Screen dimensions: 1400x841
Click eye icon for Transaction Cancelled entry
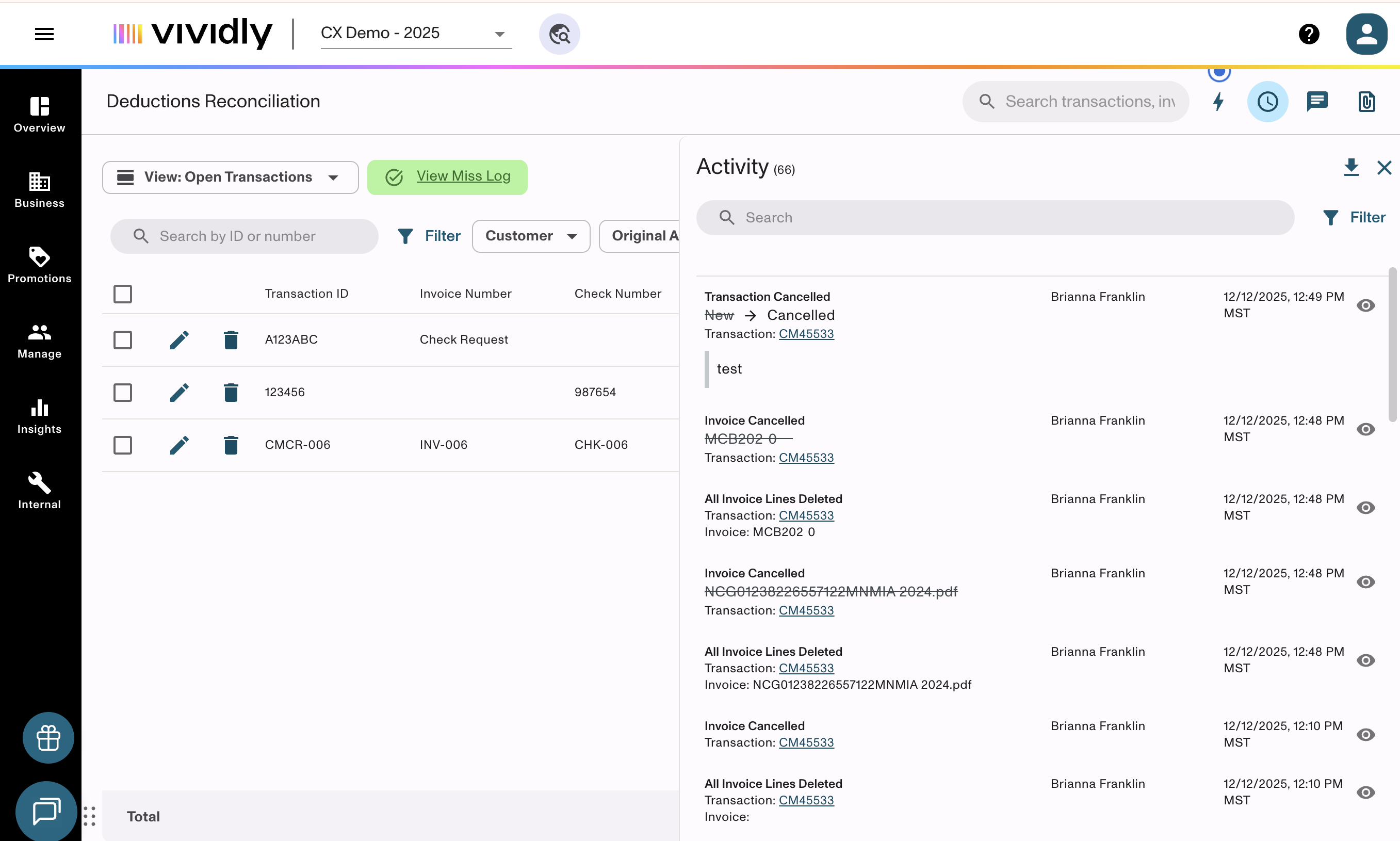coord(1365,305)
